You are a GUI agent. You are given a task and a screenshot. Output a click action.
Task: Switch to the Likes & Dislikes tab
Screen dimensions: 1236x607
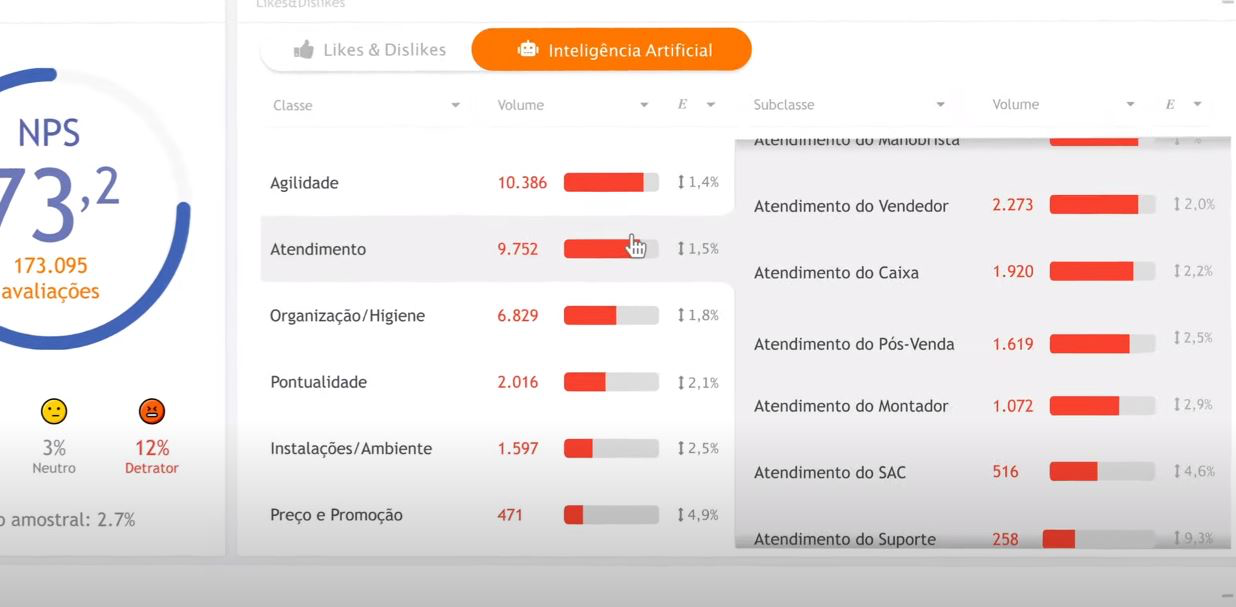coord(369,49)
